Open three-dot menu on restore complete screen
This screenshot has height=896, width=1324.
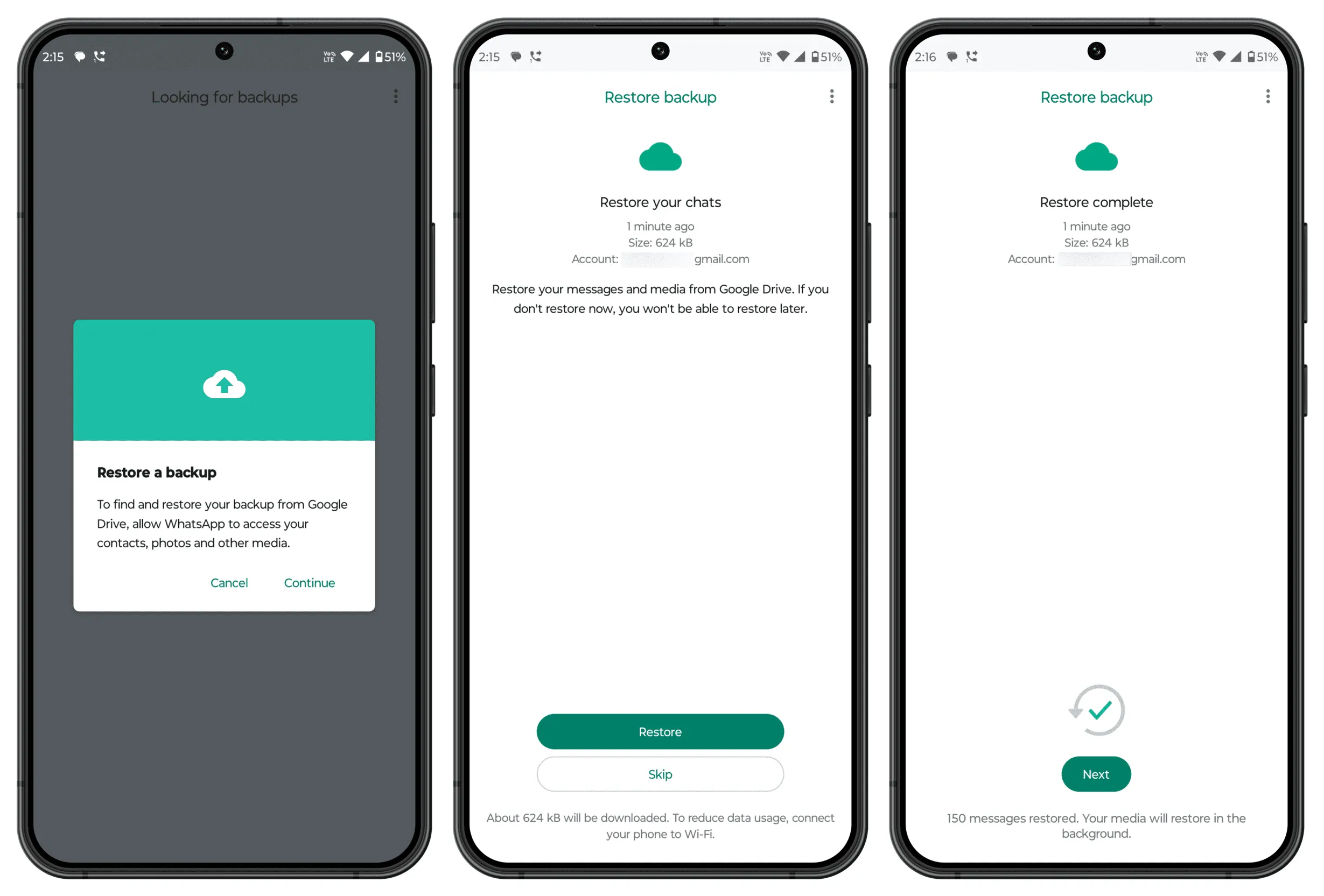[1264, 97]
